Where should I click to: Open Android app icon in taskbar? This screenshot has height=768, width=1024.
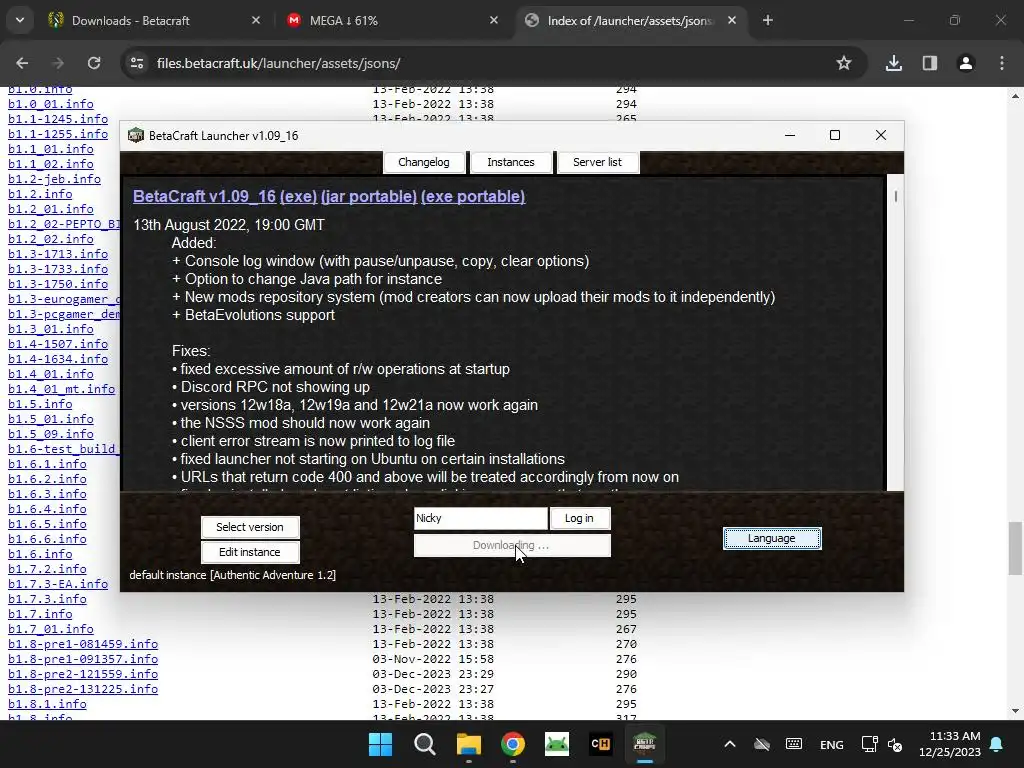click(x=556, y=744)
